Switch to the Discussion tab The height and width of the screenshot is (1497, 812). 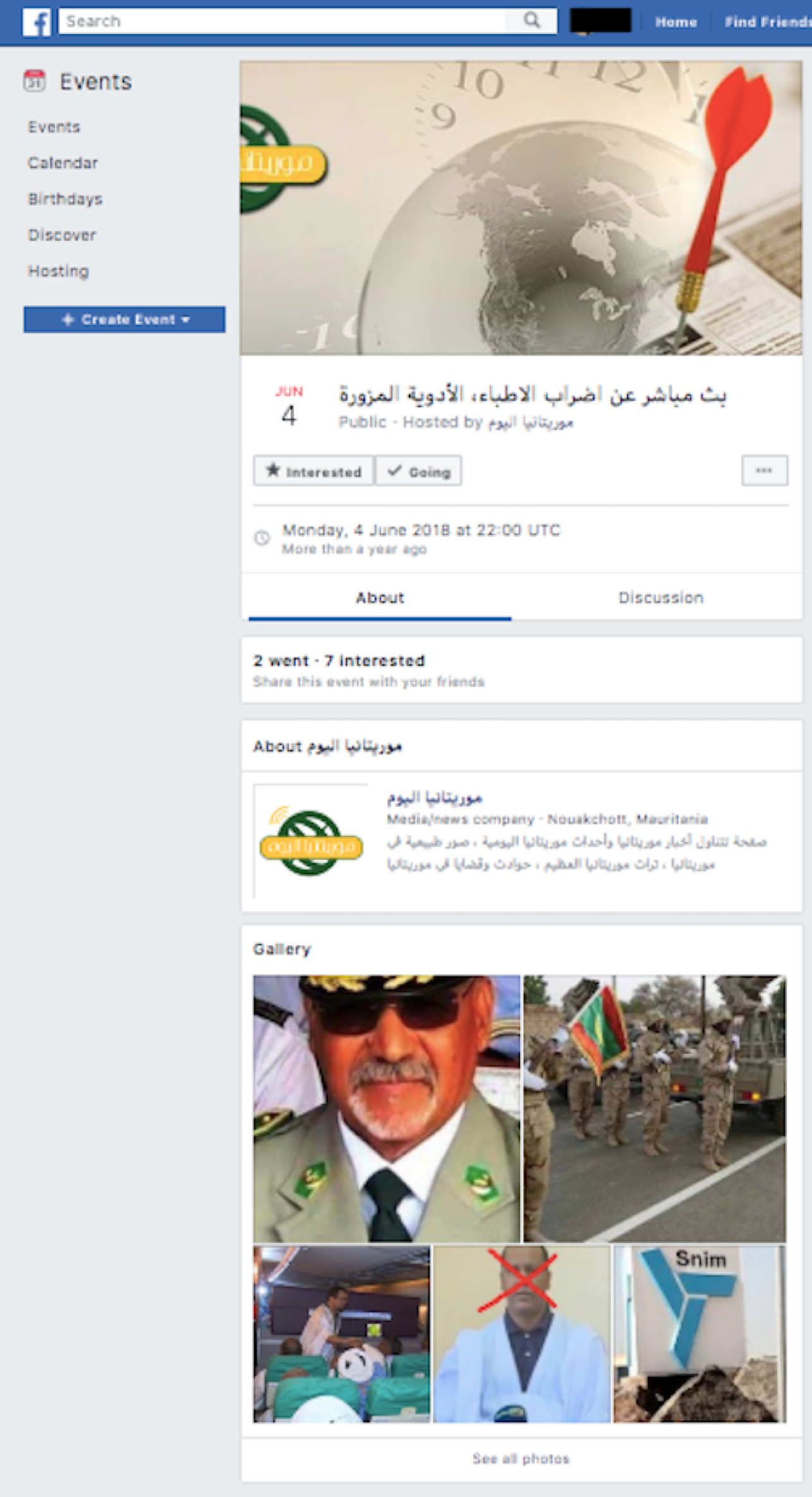click(660, 597)
